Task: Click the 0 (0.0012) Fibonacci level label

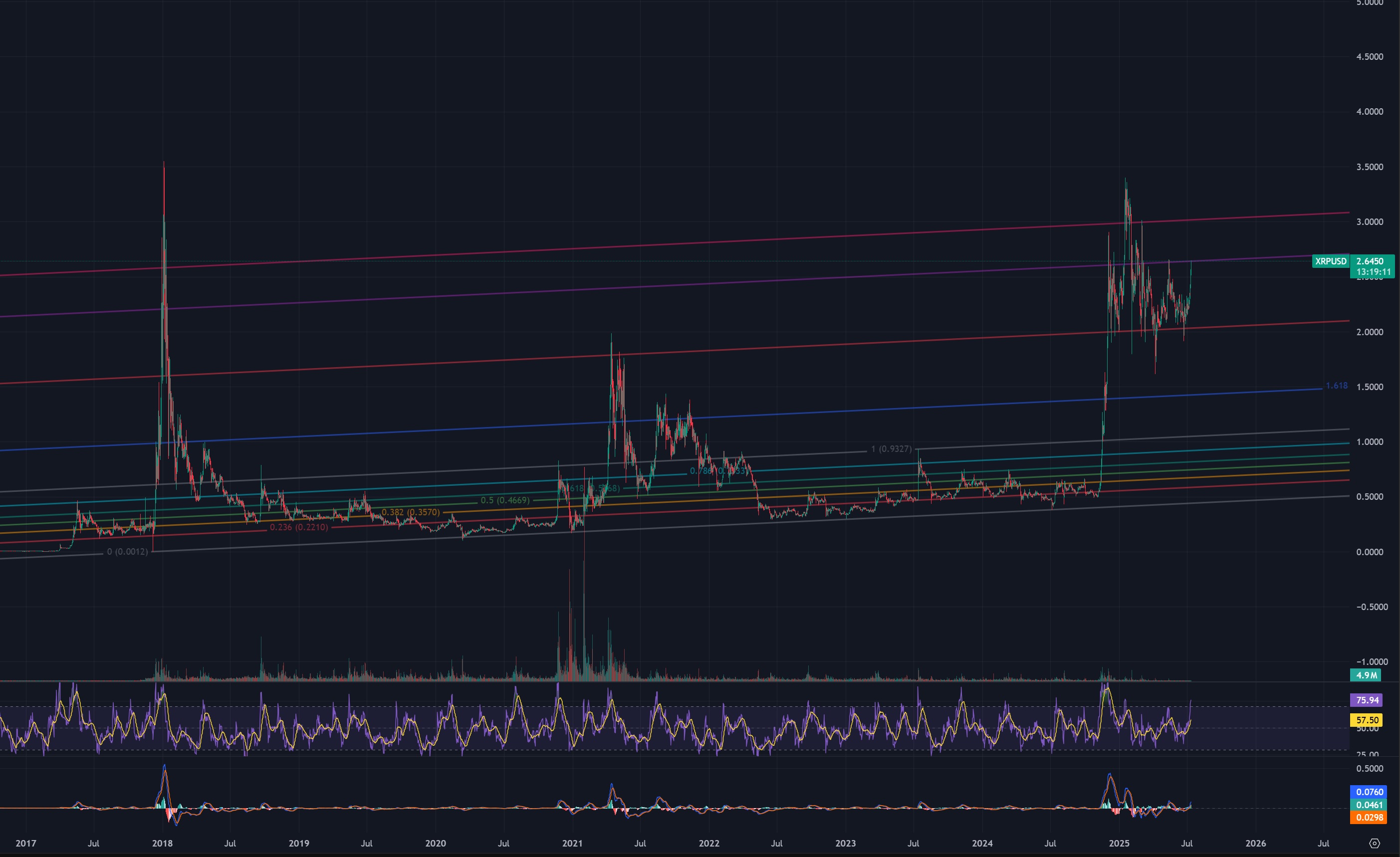Action: tap(127, 551)
